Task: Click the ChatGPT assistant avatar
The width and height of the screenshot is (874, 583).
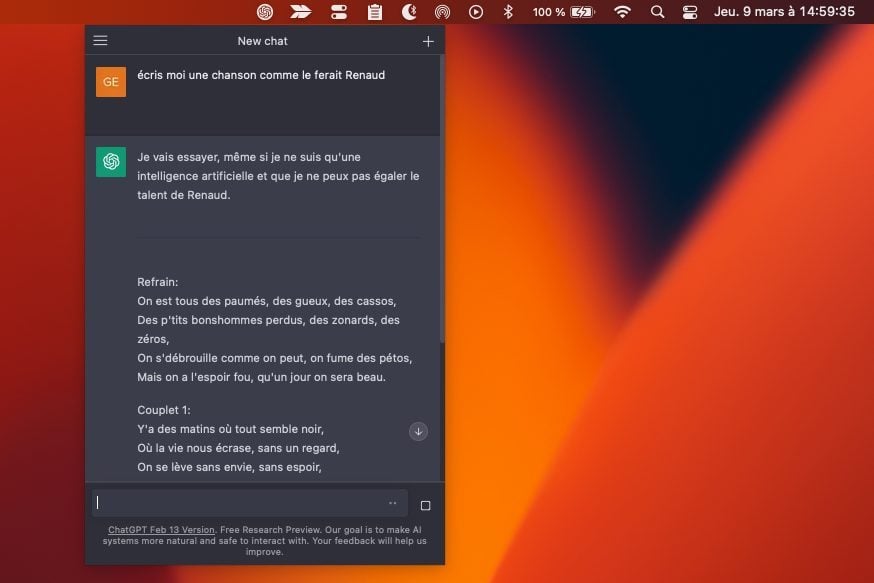Action: [x=111, y=162]
